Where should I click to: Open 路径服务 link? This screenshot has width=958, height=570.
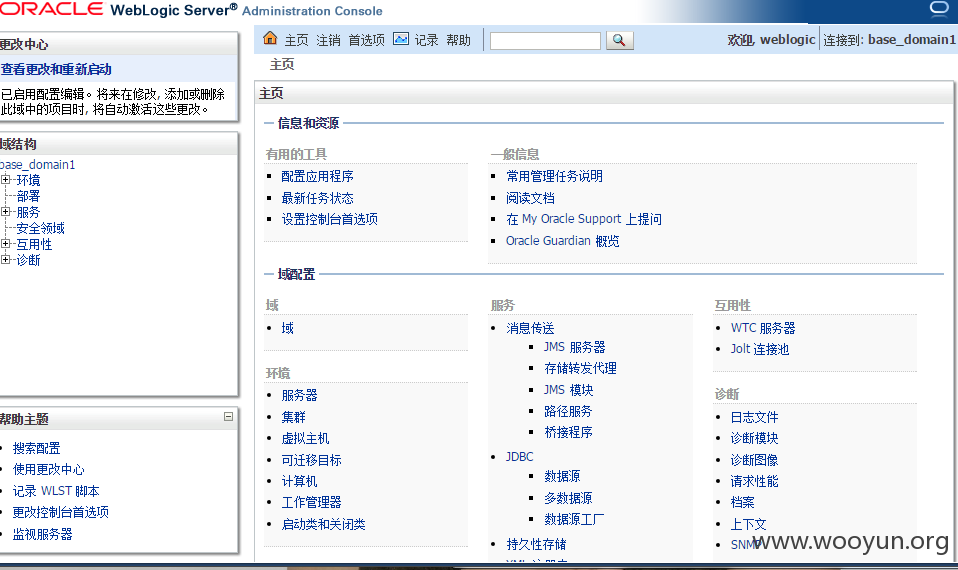click(x=568, y=411)
